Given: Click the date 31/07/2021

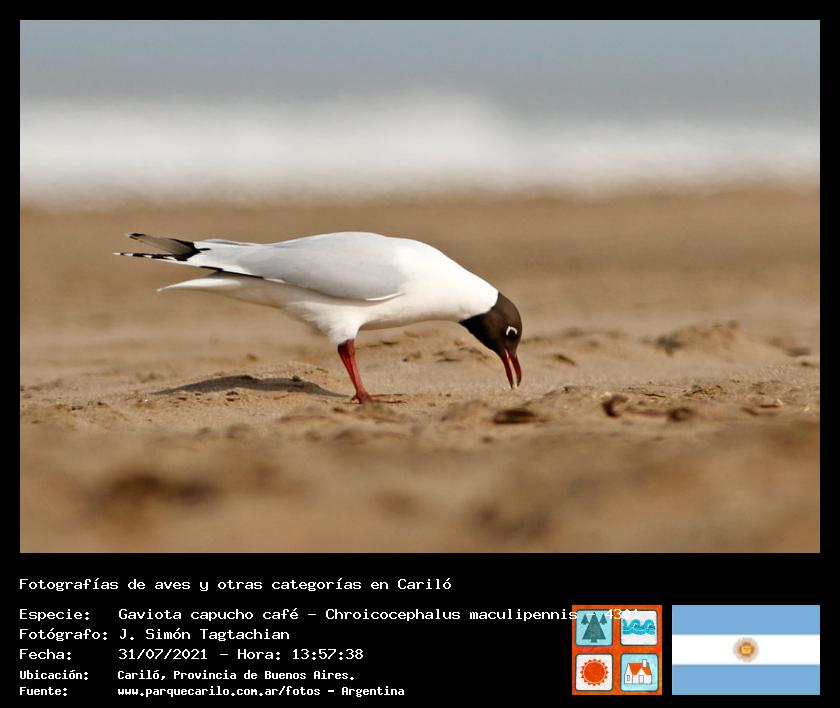Looking at the screenshot, I should point(163,654).
